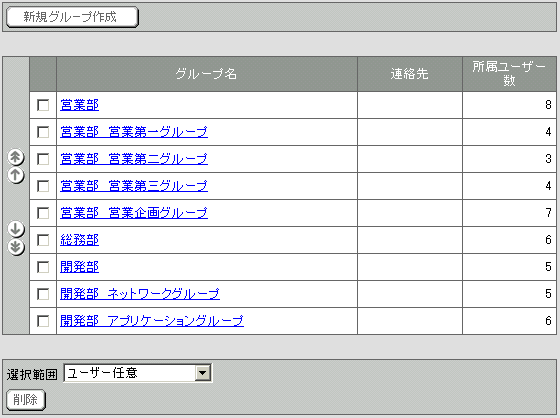Click the 削除 button
Screen dimensions: 560x418
tap(26, 399)
